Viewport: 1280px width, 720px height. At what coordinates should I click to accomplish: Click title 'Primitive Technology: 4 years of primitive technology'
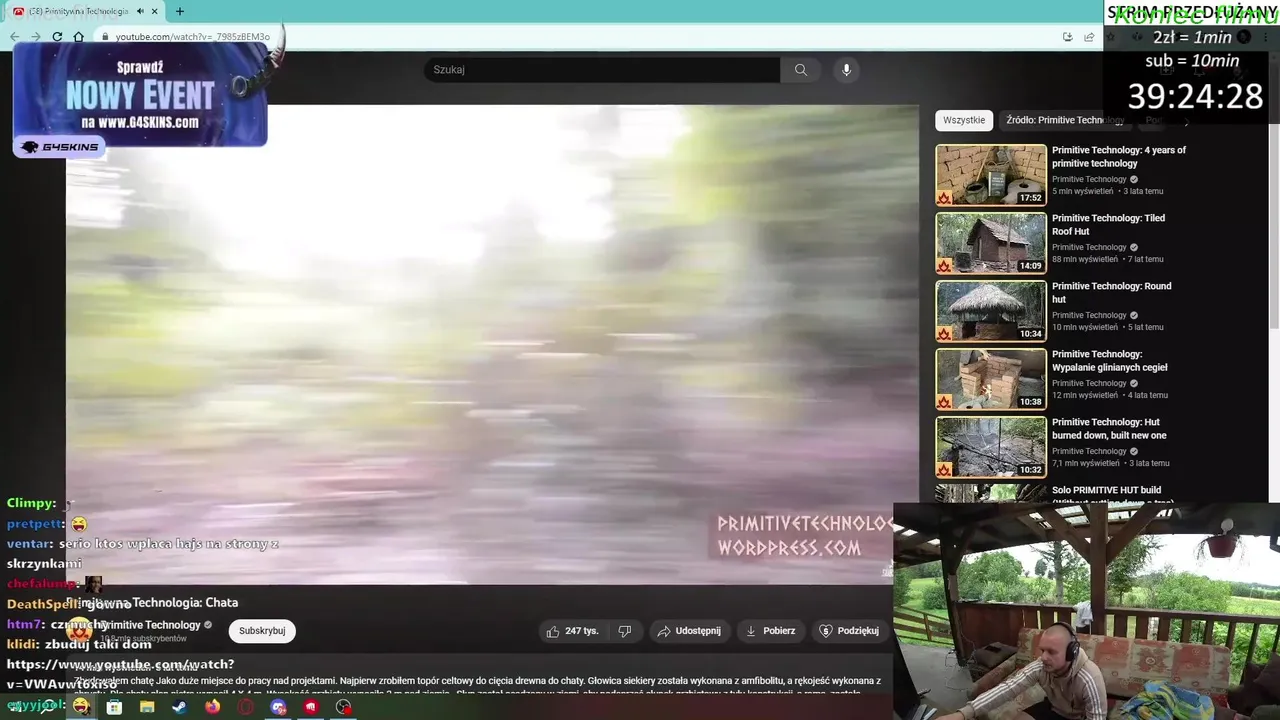pyautogui.click(x=1119, y=157)
